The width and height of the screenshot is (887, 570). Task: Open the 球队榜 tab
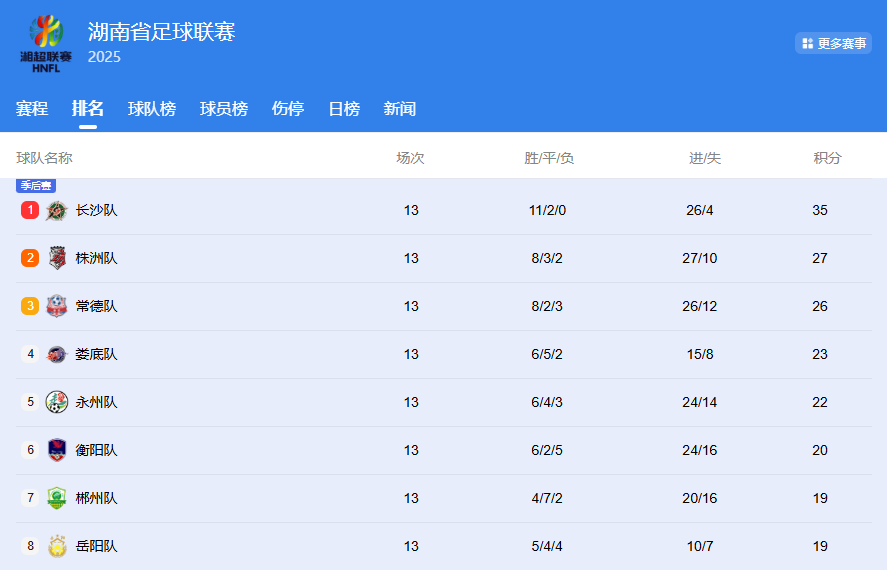[152, 109]
